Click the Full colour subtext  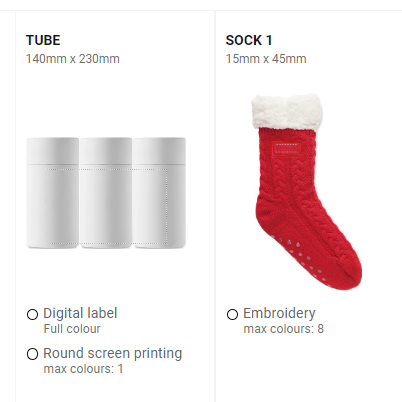(72, 329)
